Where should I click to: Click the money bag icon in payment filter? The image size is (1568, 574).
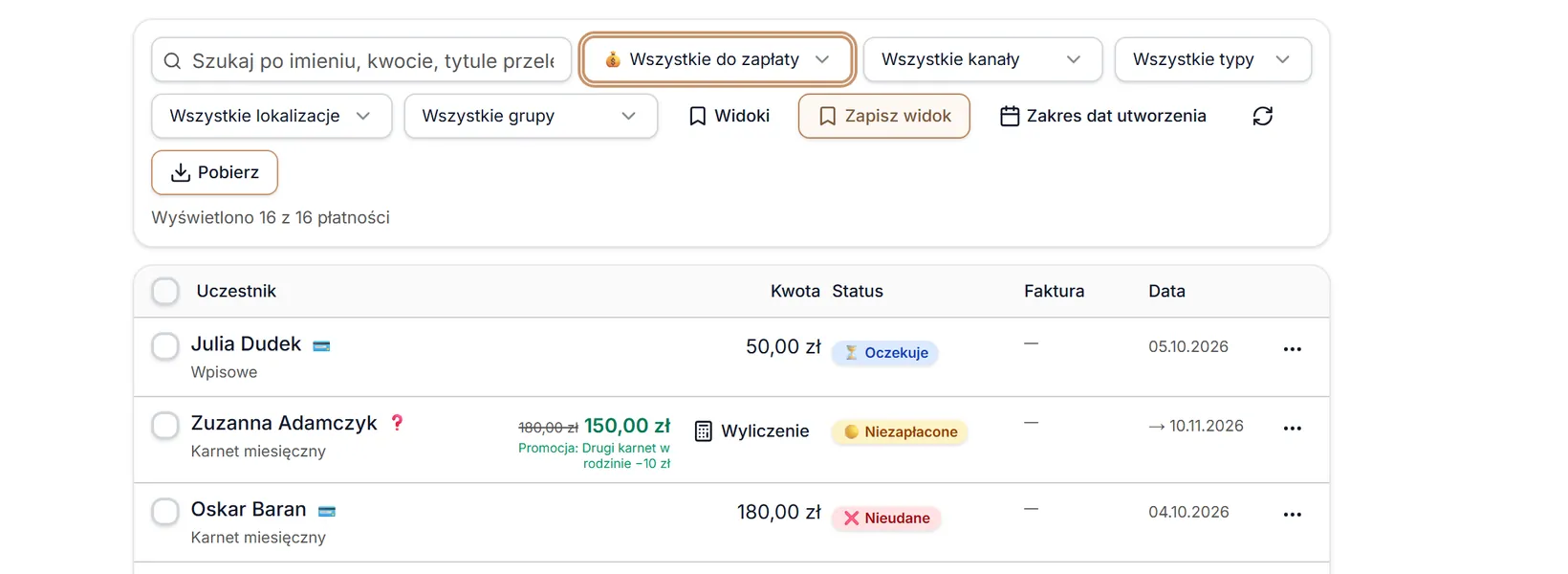(613, 59)
